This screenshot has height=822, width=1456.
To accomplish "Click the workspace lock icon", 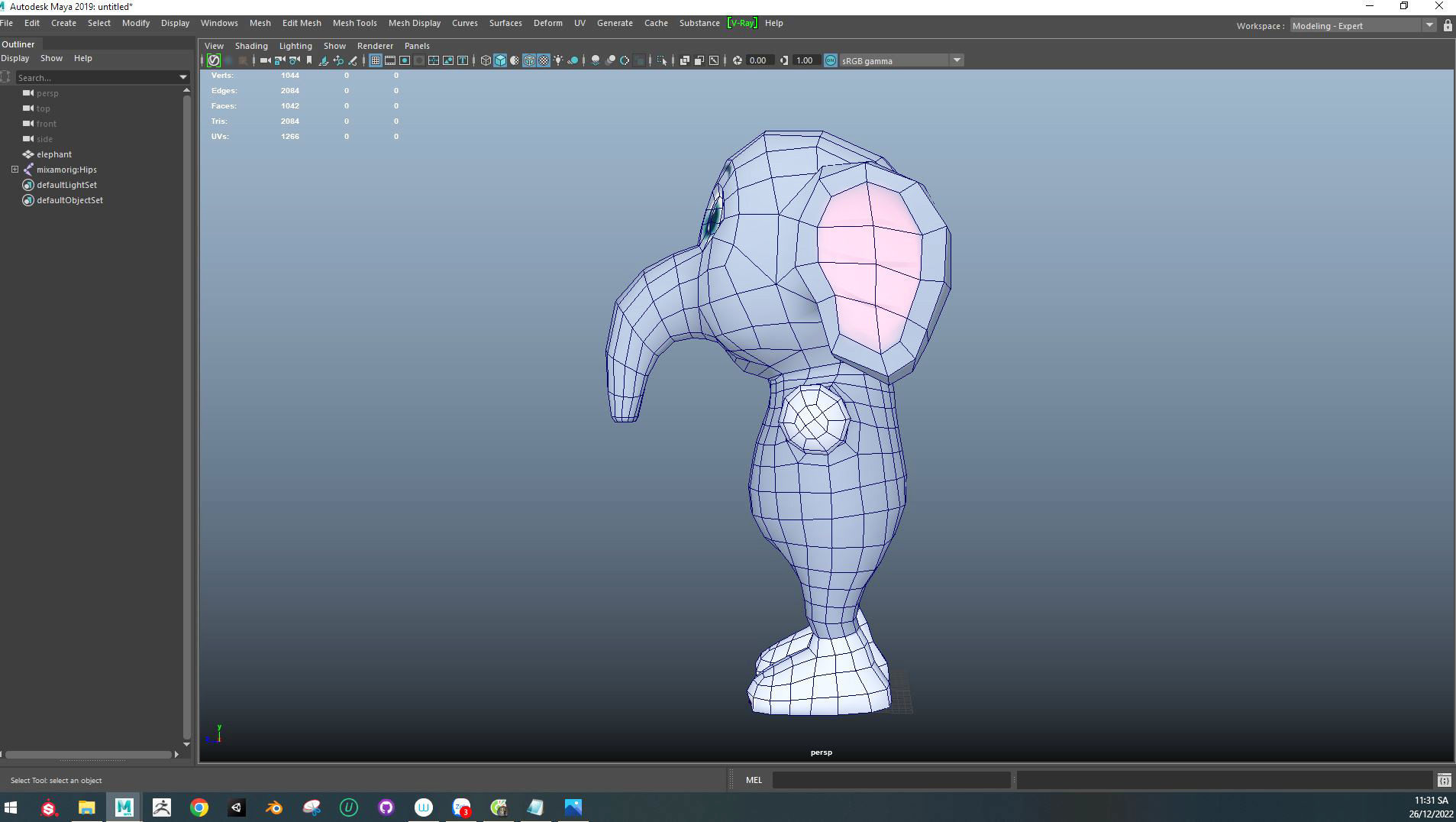I will click(x=1447, y=25).
